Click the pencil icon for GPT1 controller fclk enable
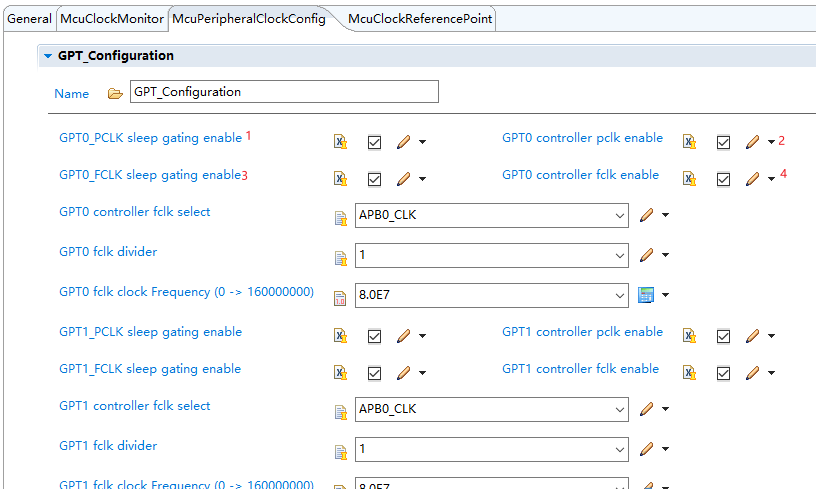The image size is (816, 489). point(752,373)
